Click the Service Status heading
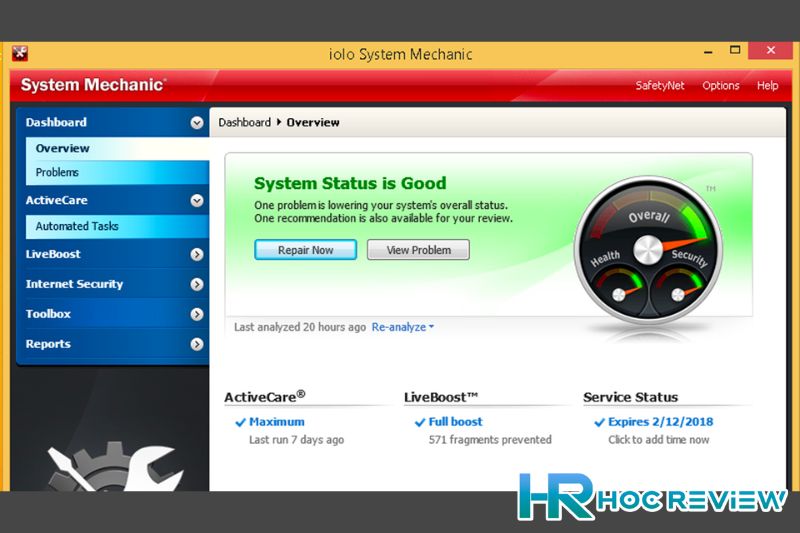The height and width of the screenshot is (533, 800). pyautogui.click(x=631, y=397)
